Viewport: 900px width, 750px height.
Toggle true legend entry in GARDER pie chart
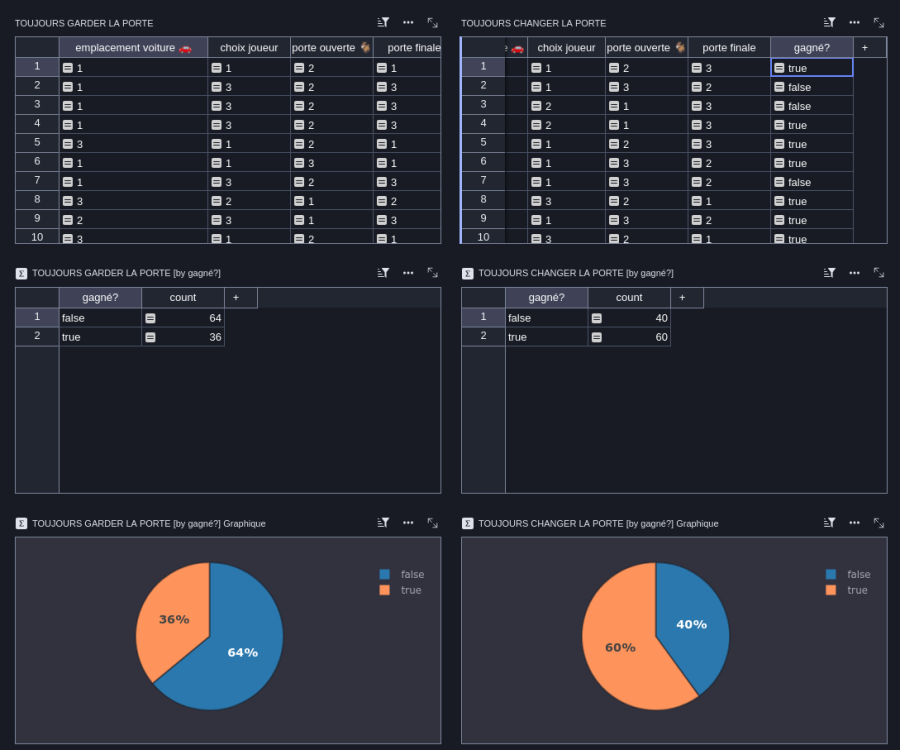click(401, 590)
